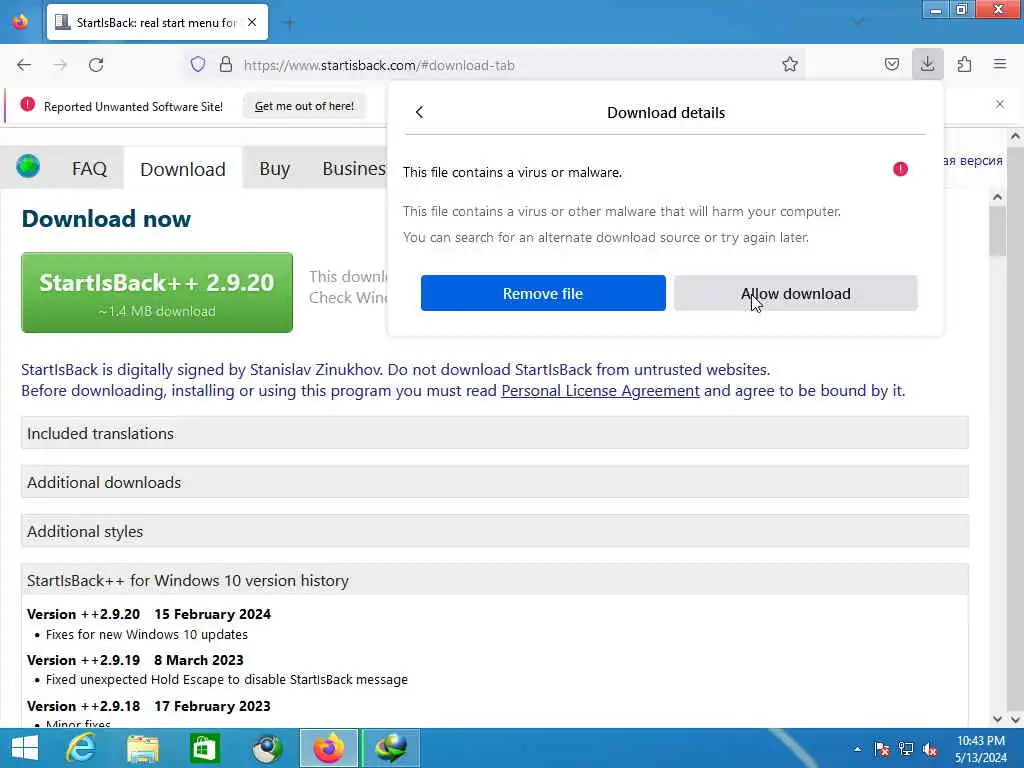Open the globe-with-mouse taskbar icon

[x=267, y=748]
